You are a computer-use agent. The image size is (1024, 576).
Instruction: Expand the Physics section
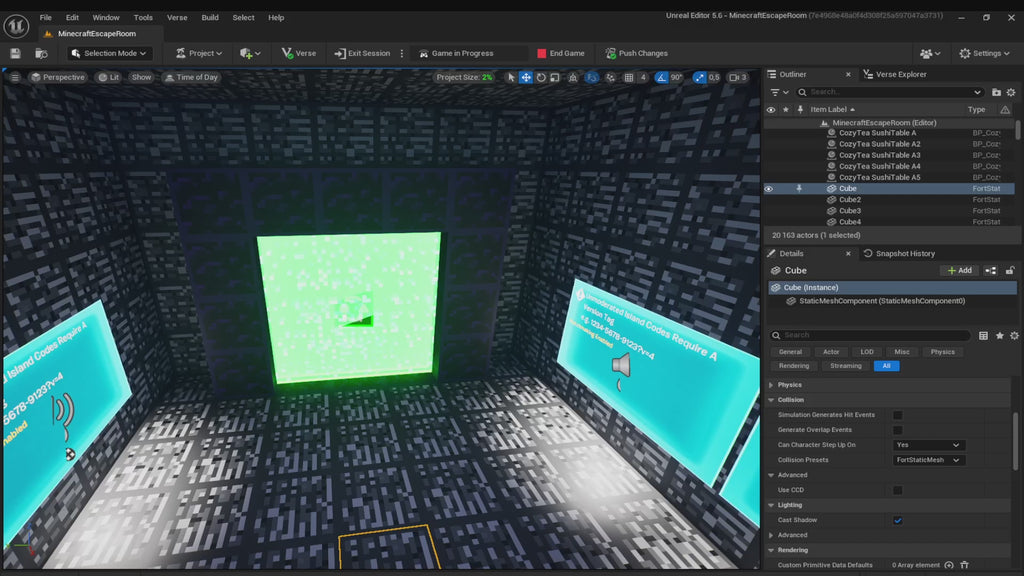click(771, 385)
